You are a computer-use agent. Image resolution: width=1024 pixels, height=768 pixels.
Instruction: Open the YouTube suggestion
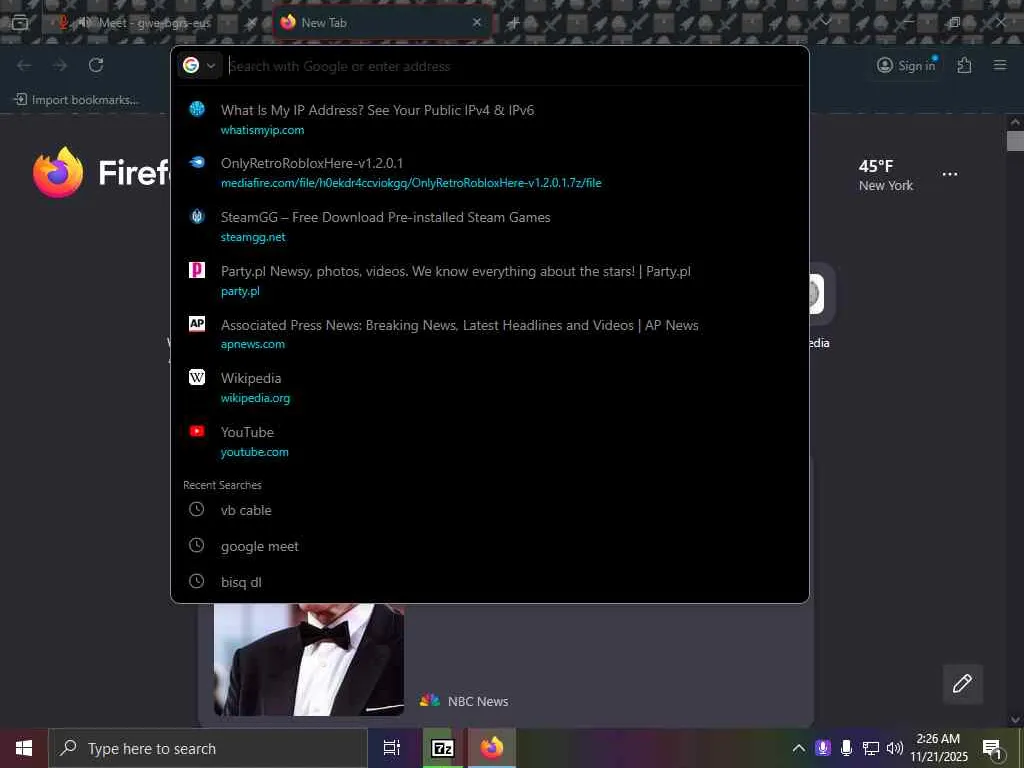(x=490, y=441)
